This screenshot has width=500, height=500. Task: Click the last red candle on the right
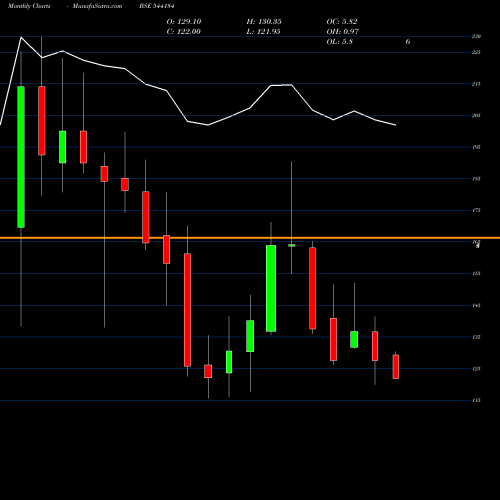coord(396,367)
